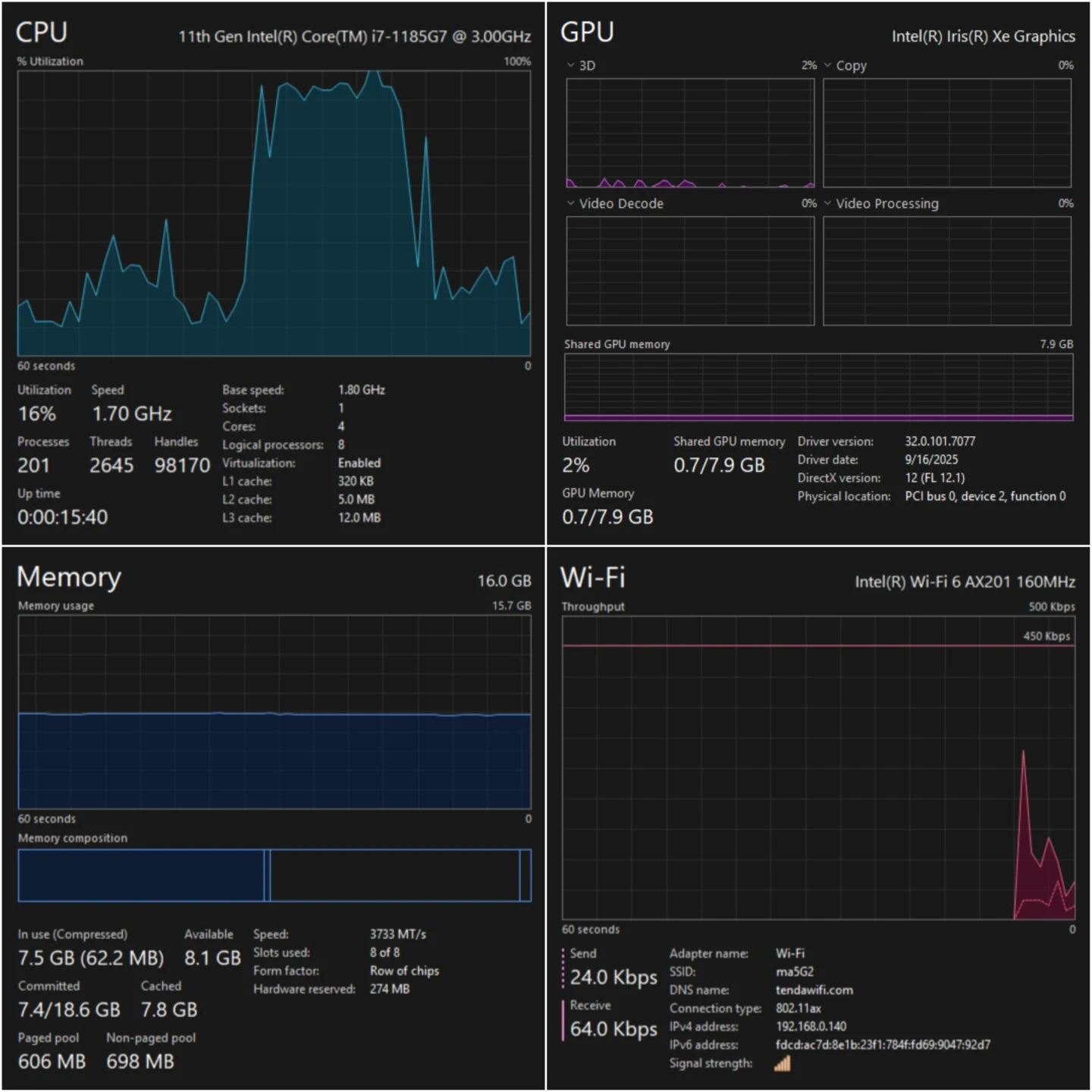This screenshot has height=1092, width=1092.
Task: Click the Memory usage graph
Action: (x=274, y=711)
